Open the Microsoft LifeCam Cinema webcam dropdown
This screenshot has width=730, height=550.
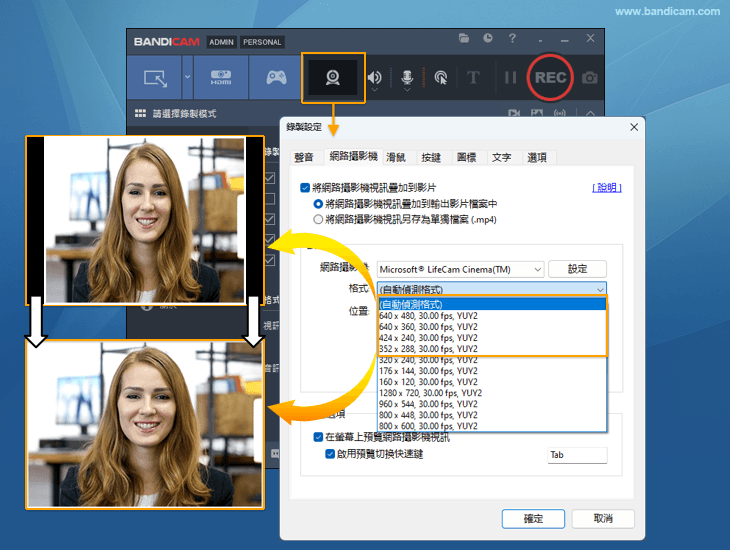click(x=460, y=269)
